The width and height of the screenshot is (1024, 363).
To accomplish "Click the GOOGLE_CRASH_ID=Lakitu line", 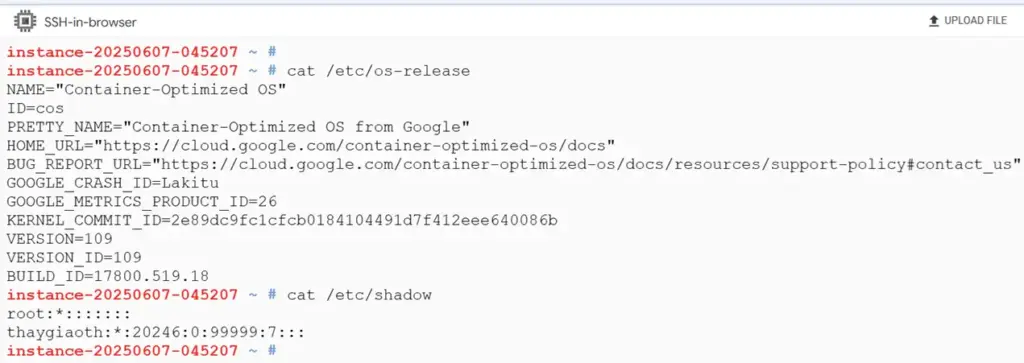I will click(x=113, y=182).
